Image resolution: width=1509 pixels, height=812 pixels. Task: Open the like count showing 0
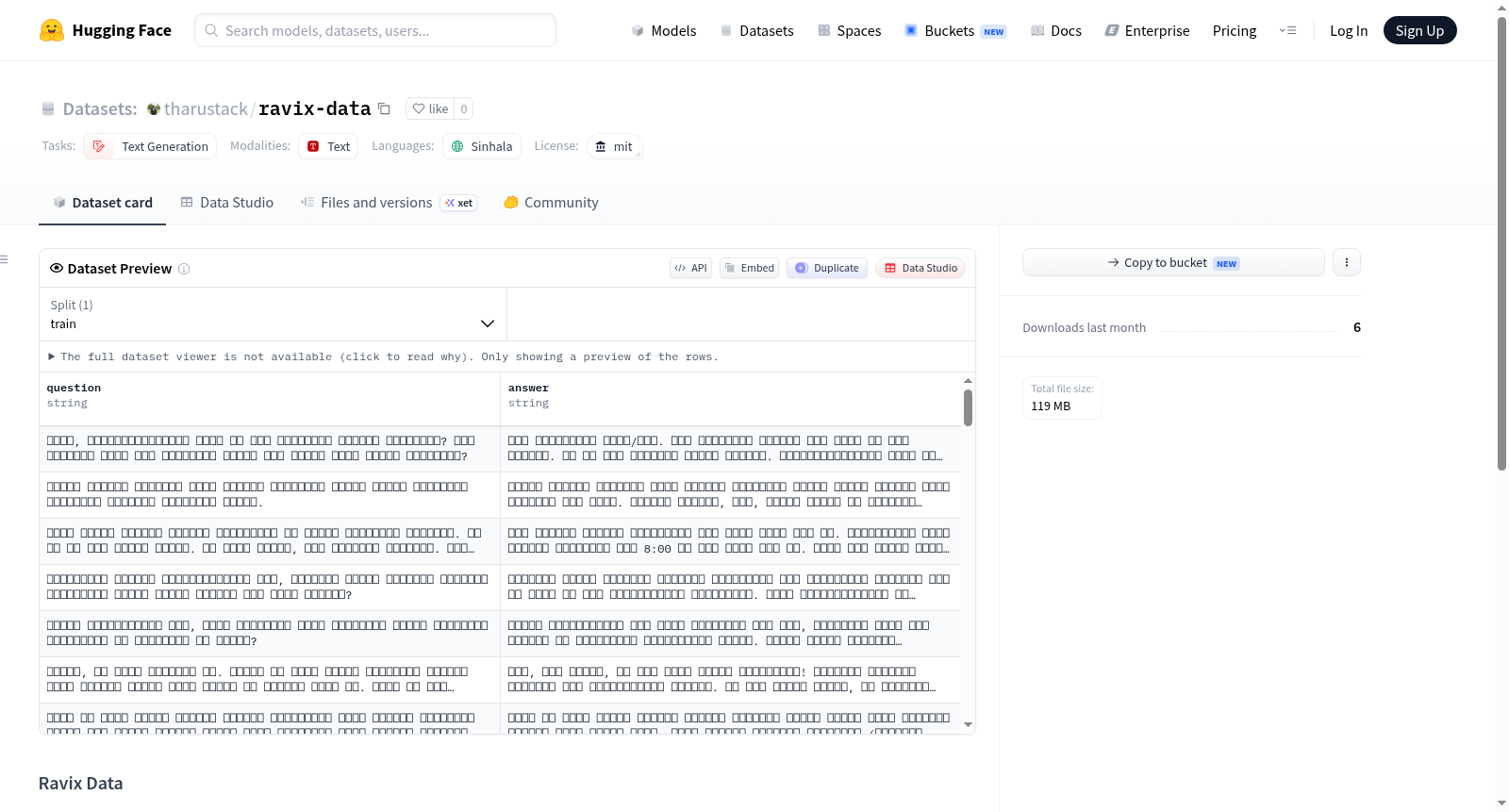(x=463, y=108)
